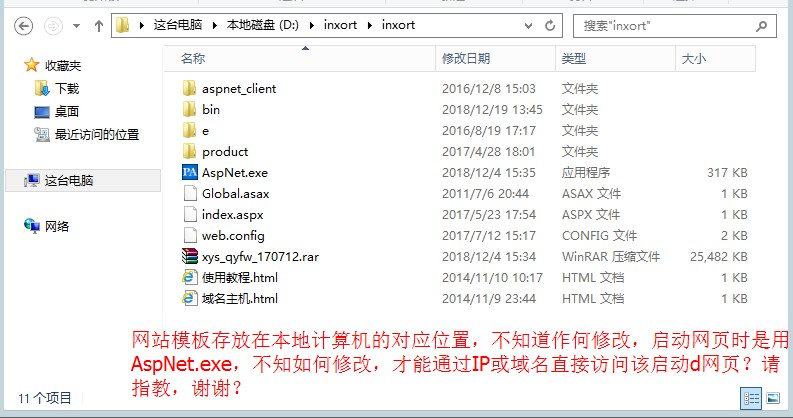Select 这台电脑 in navigation pane
The width and height of the screenshot is (793, 418).
[x=68, y=181]
